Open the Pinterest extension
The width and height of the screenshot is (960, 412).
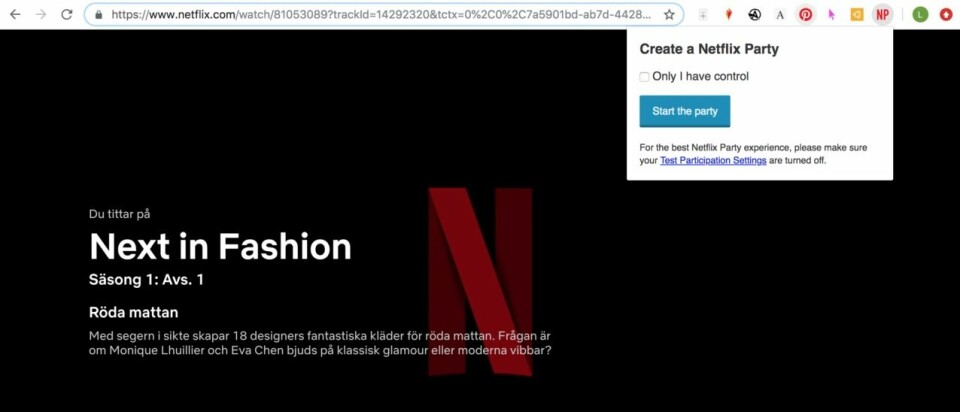(805, 15)
